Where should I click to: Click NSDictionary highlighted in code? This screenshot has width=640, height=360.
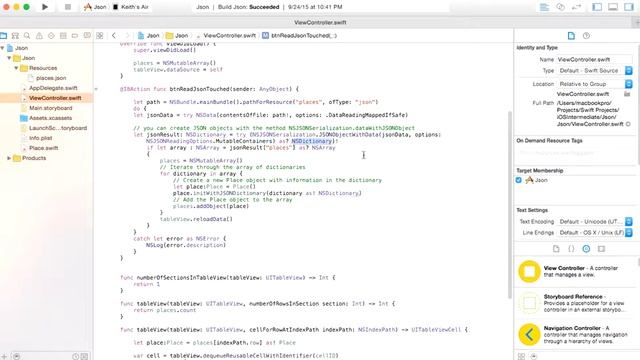coord(311,141)
